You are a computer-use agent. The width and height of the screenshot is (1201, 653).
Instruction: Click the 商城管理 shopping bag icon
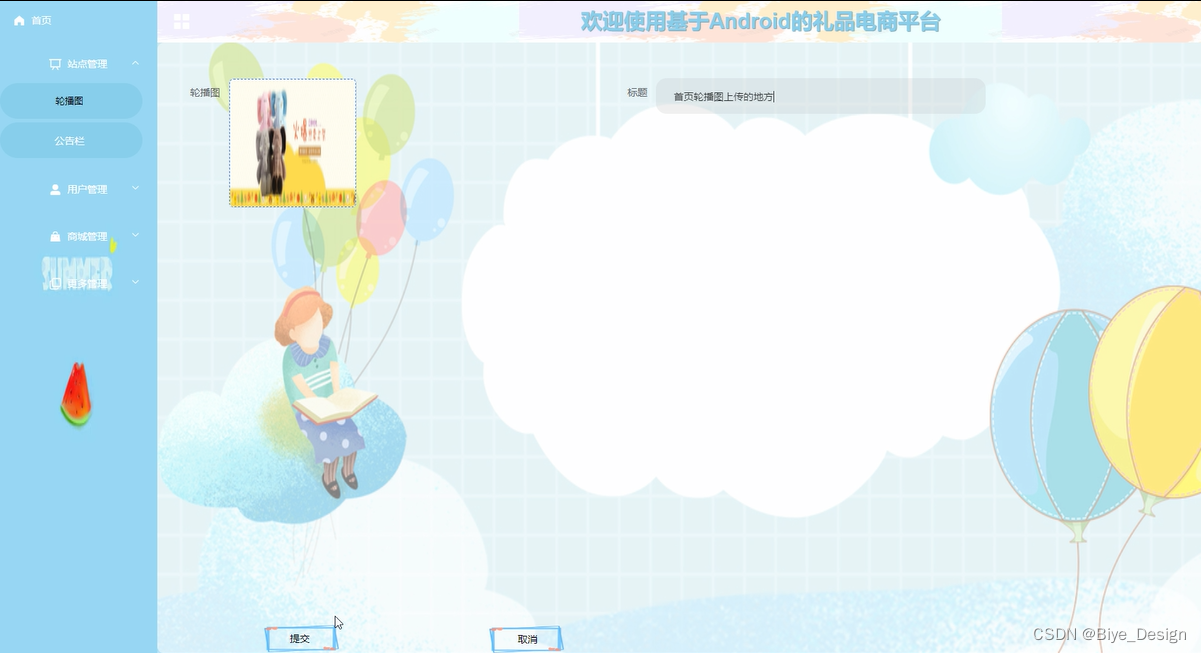point(55,237)
